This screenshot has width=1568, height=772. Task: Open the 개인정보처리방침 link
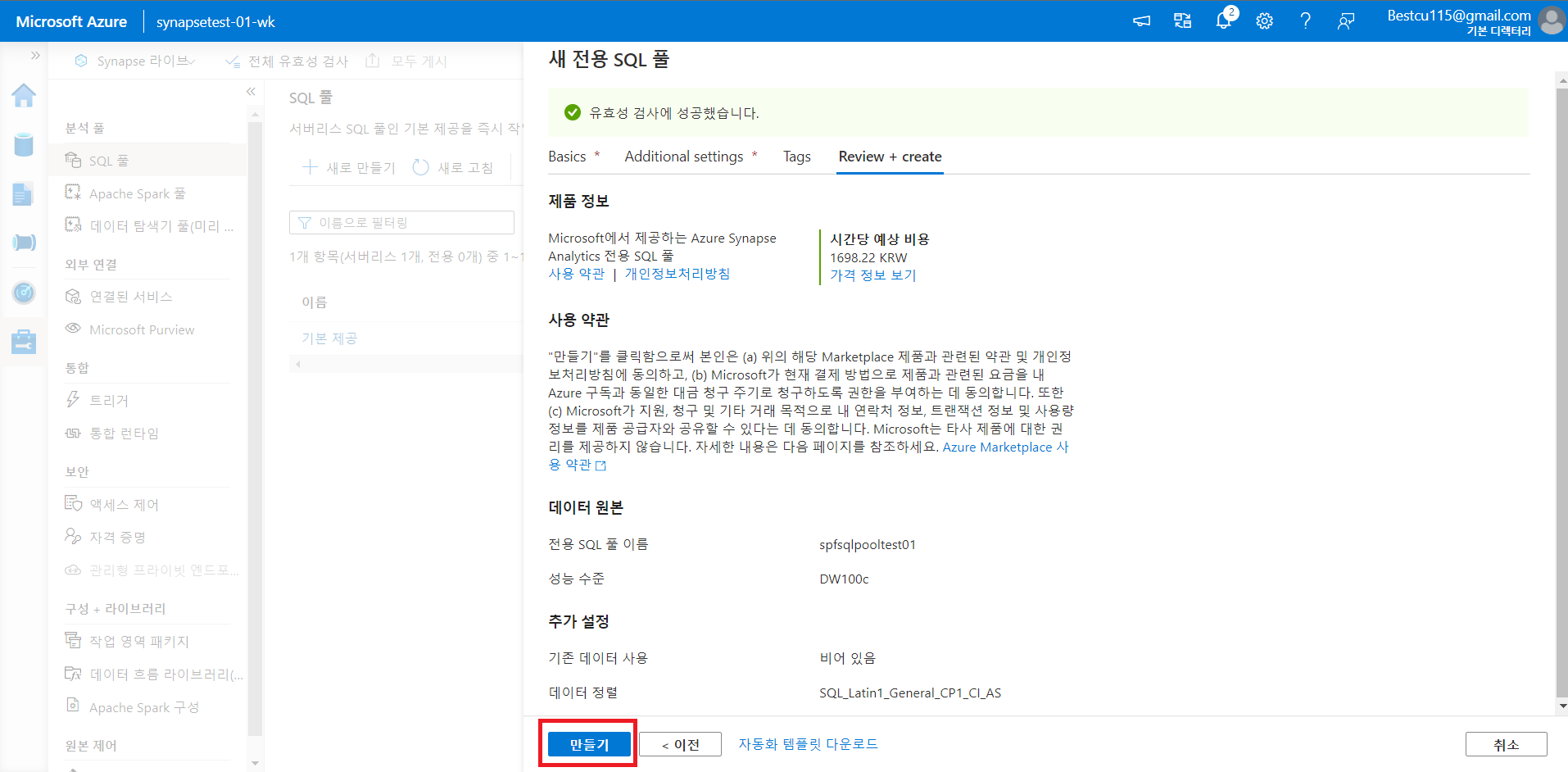point(677,274)
